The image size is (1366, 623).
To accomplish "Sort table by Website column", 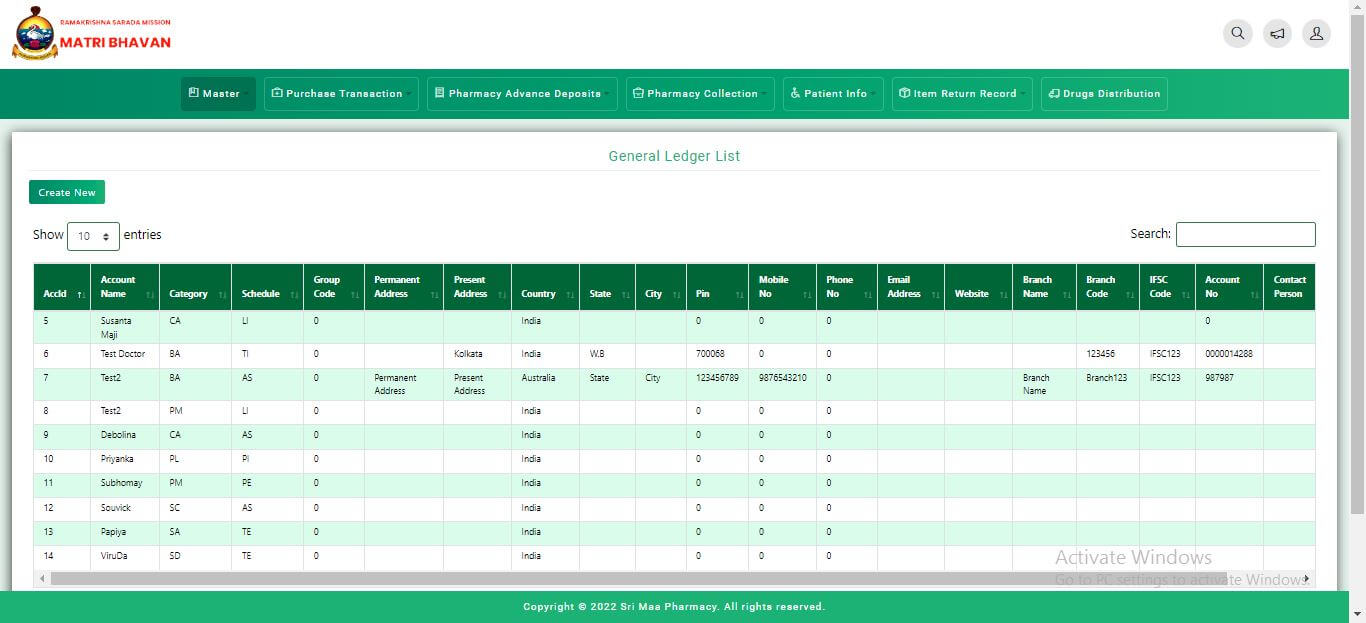I will (978, 287).
